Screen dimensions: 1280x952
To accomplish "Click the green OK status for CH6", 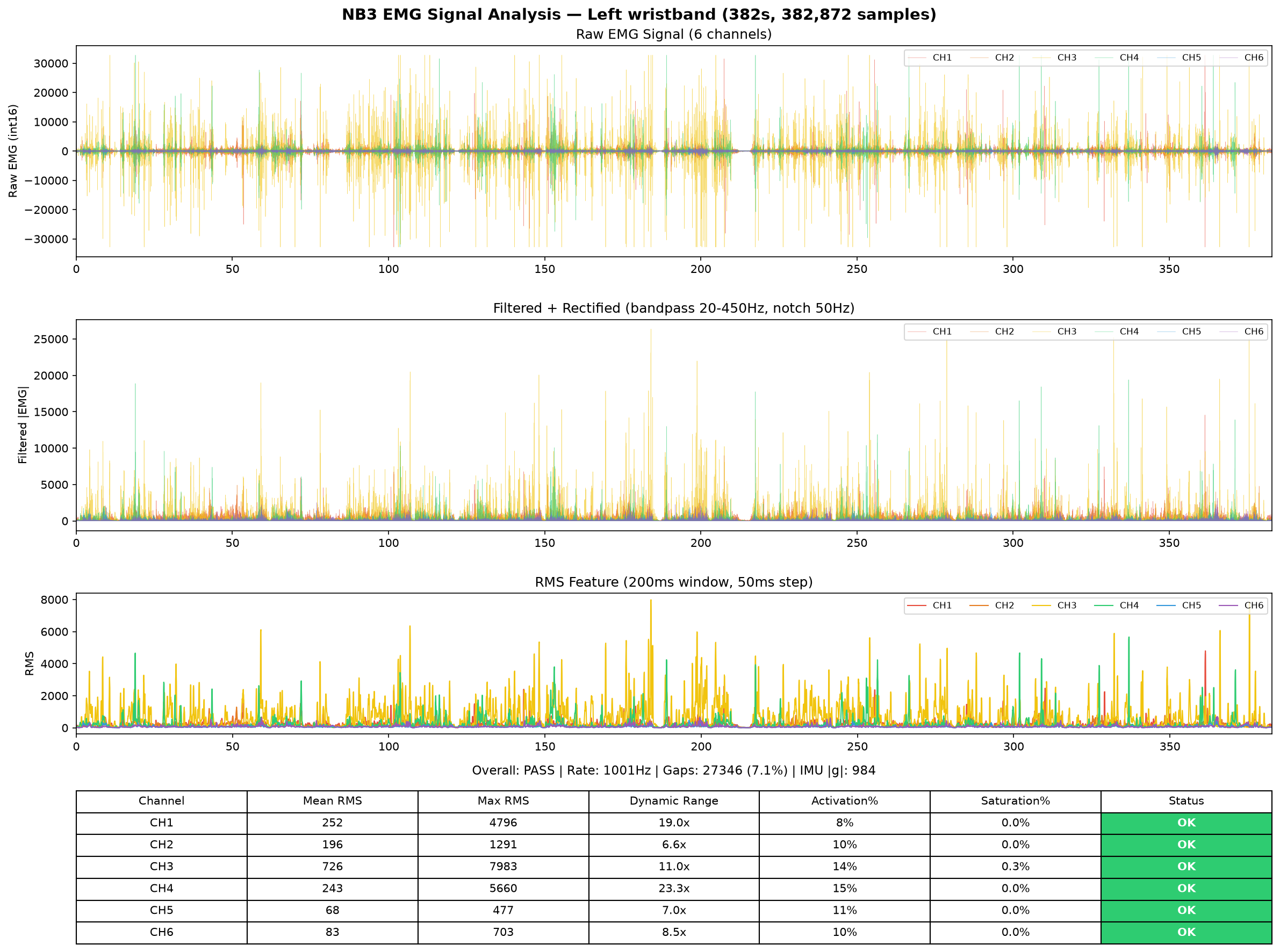I will [1186, 933].
